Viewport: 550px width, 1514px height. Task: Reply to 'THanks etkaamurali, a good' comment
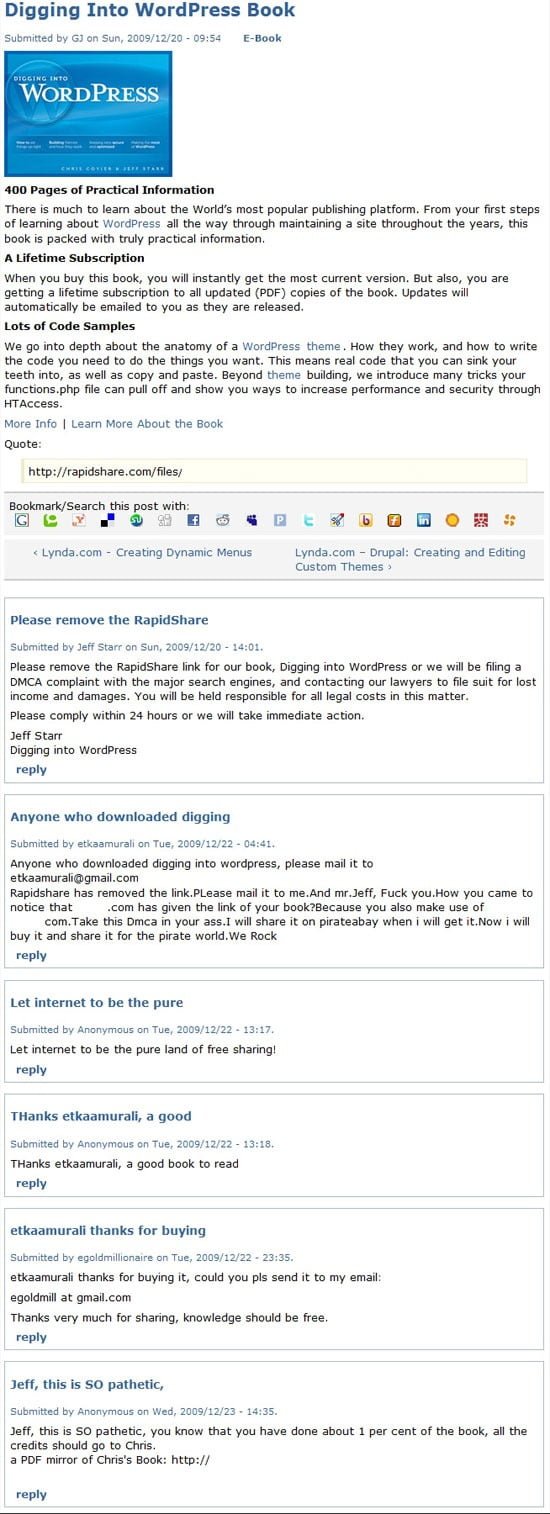click(31, 1184)
